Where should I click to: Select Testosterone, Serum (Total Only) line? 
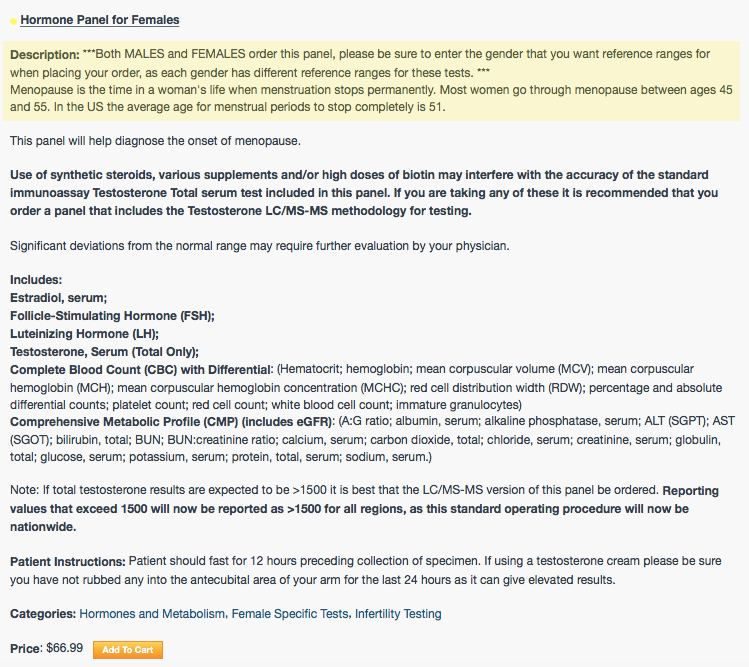tap(104, 352)
